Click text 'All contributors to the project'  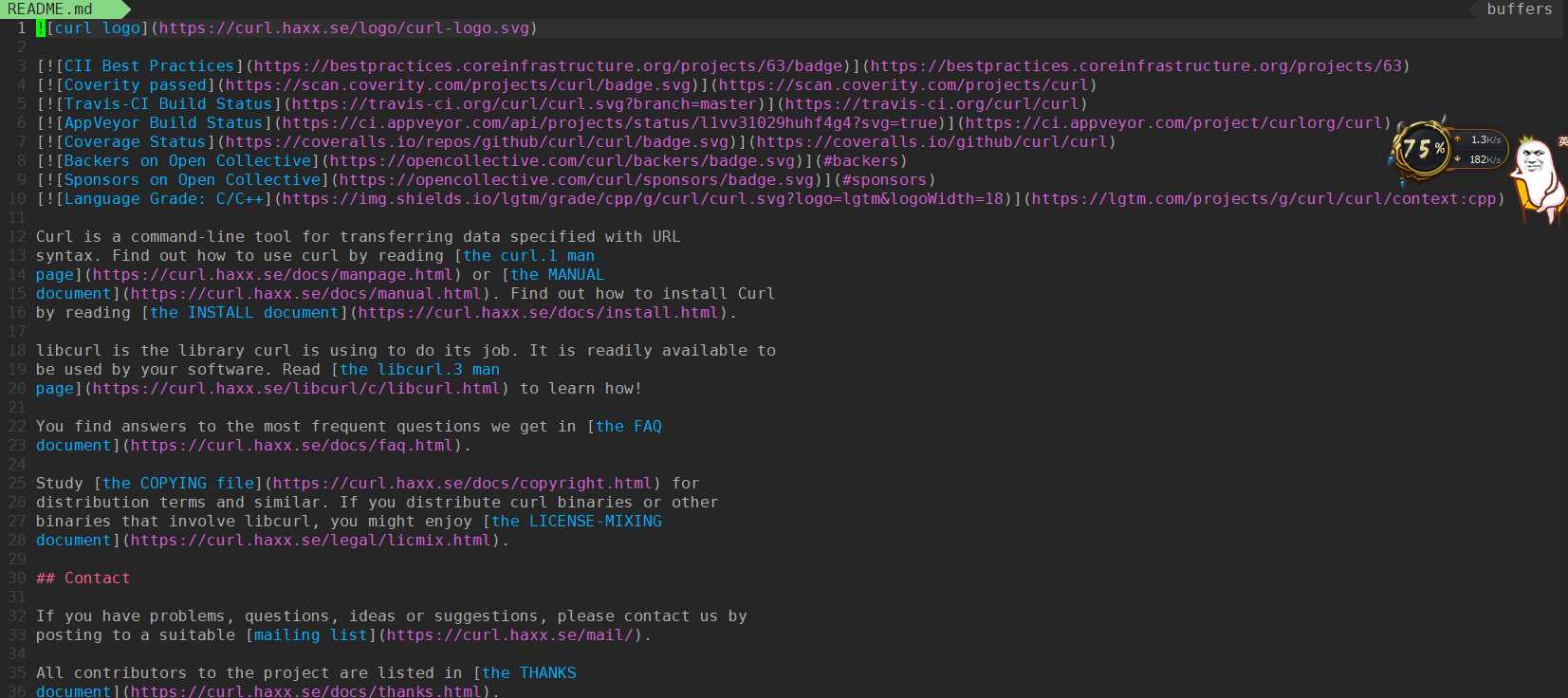point(183,672)
